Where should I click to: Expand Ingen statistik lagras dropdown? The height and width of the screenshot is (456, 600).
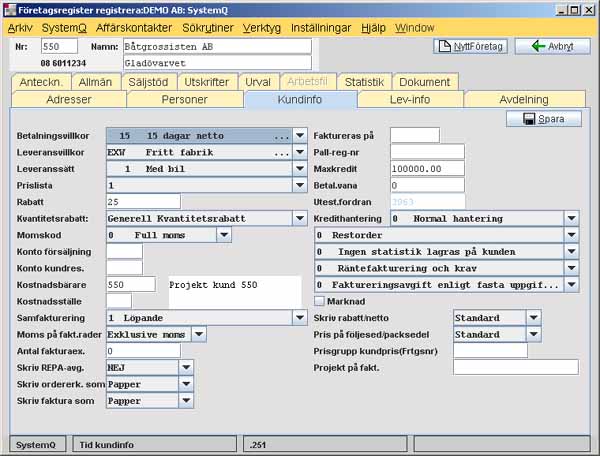(x=572, y=252)
